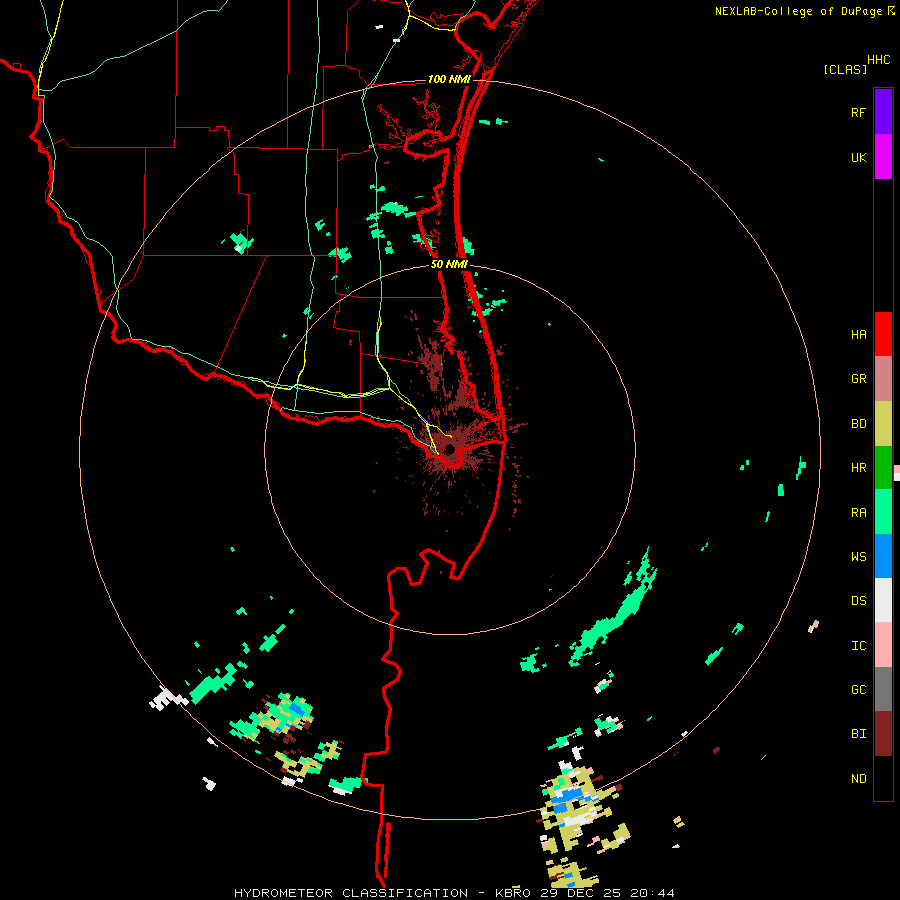Click the 'ND' legend label
The height and width of the screenshot is (900, 900).
858,778
